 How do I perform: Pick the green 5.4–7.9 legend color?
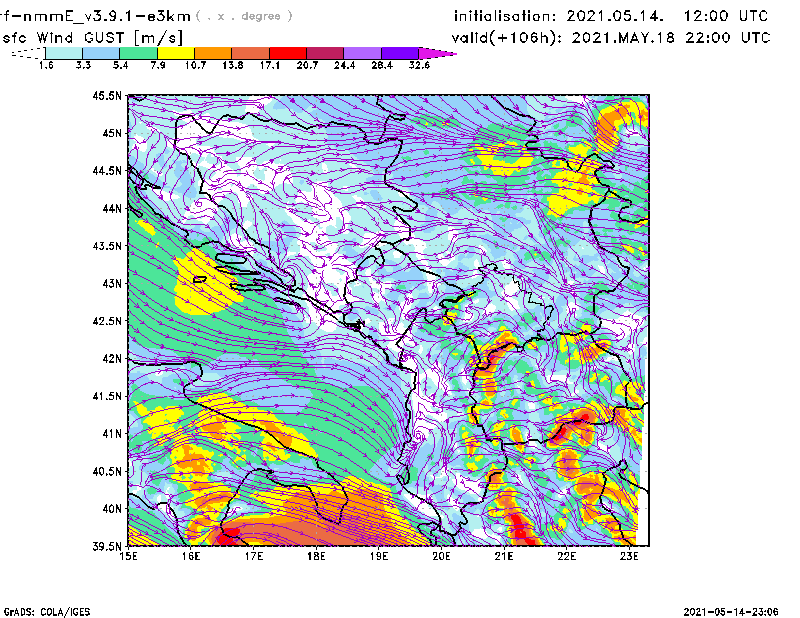[x=138, y=53]
